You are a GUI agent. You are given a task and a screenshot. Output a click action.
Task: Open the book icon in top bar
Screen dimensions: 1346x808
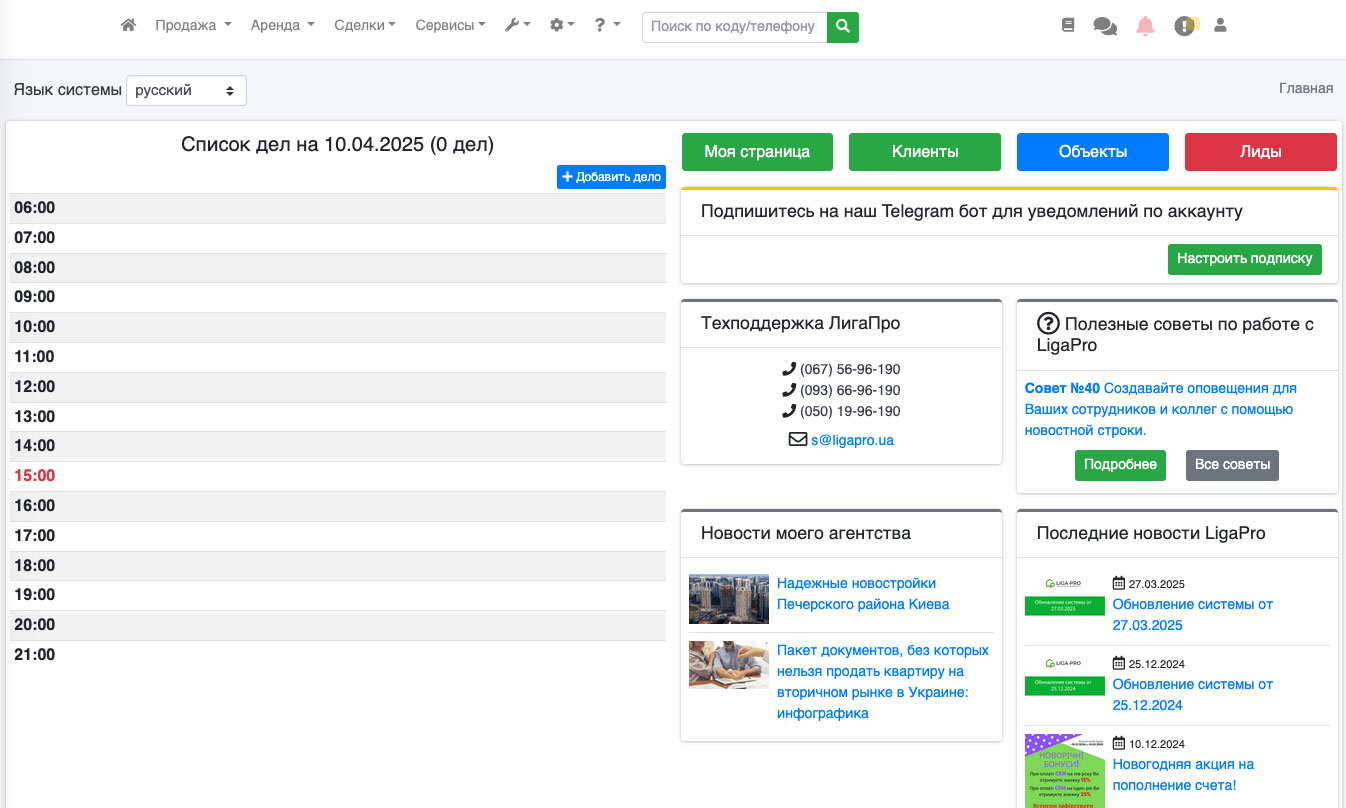pos(1068,26)
